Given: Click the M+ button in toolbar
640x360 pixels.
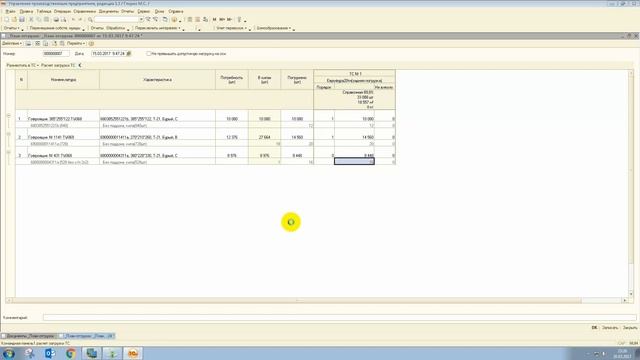Looking at the screenshot, I should point(222,20).
